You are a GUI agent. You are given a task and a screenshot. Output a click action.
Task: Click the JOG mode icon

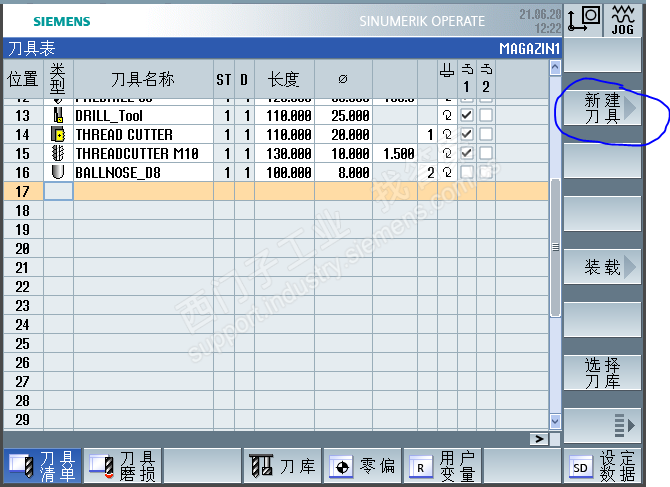[x=623, y=19]
